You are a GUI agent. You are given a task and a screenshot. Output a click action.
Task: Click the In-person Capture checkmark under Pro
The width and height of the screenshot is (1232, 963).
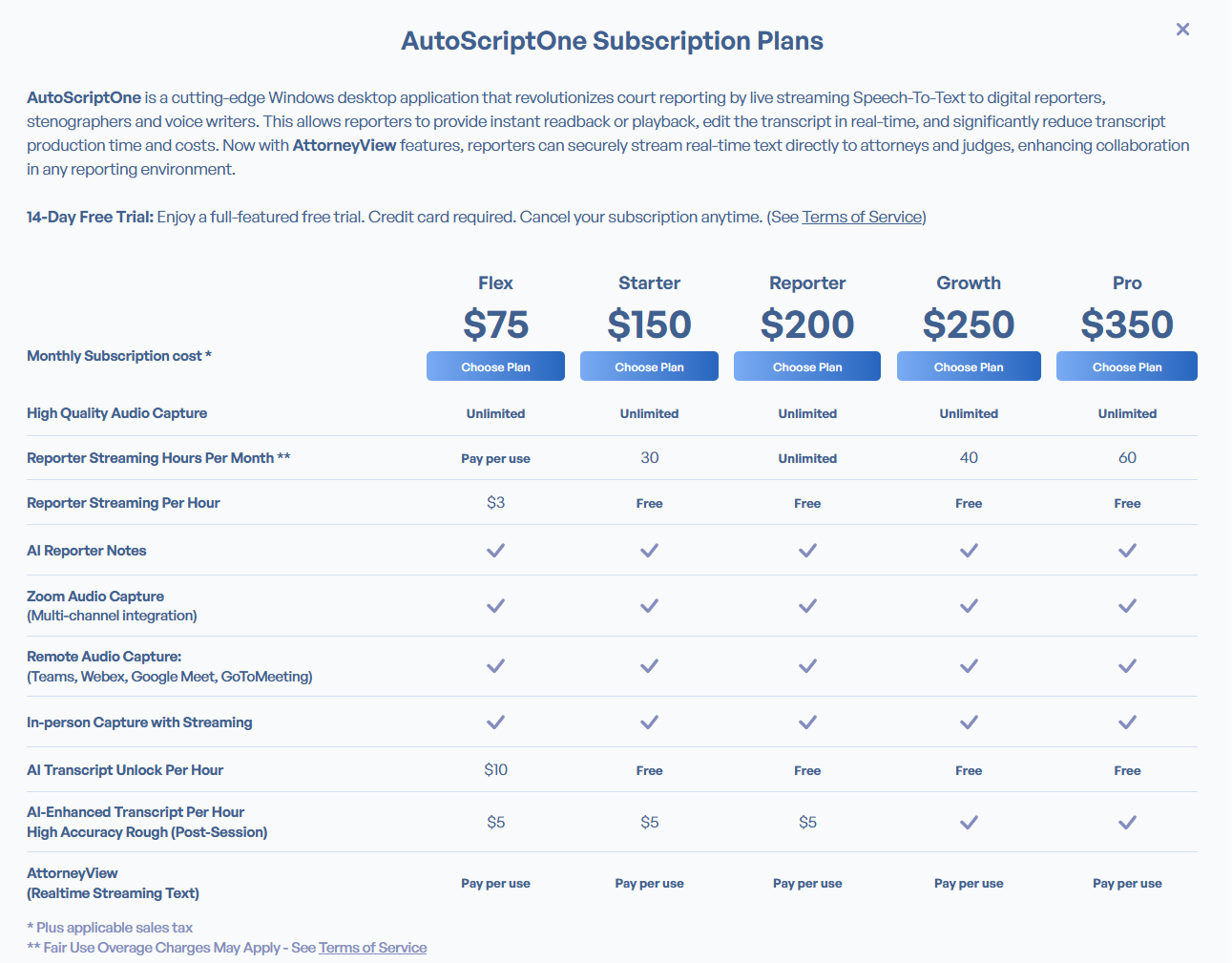click(x=1127, y=722)
